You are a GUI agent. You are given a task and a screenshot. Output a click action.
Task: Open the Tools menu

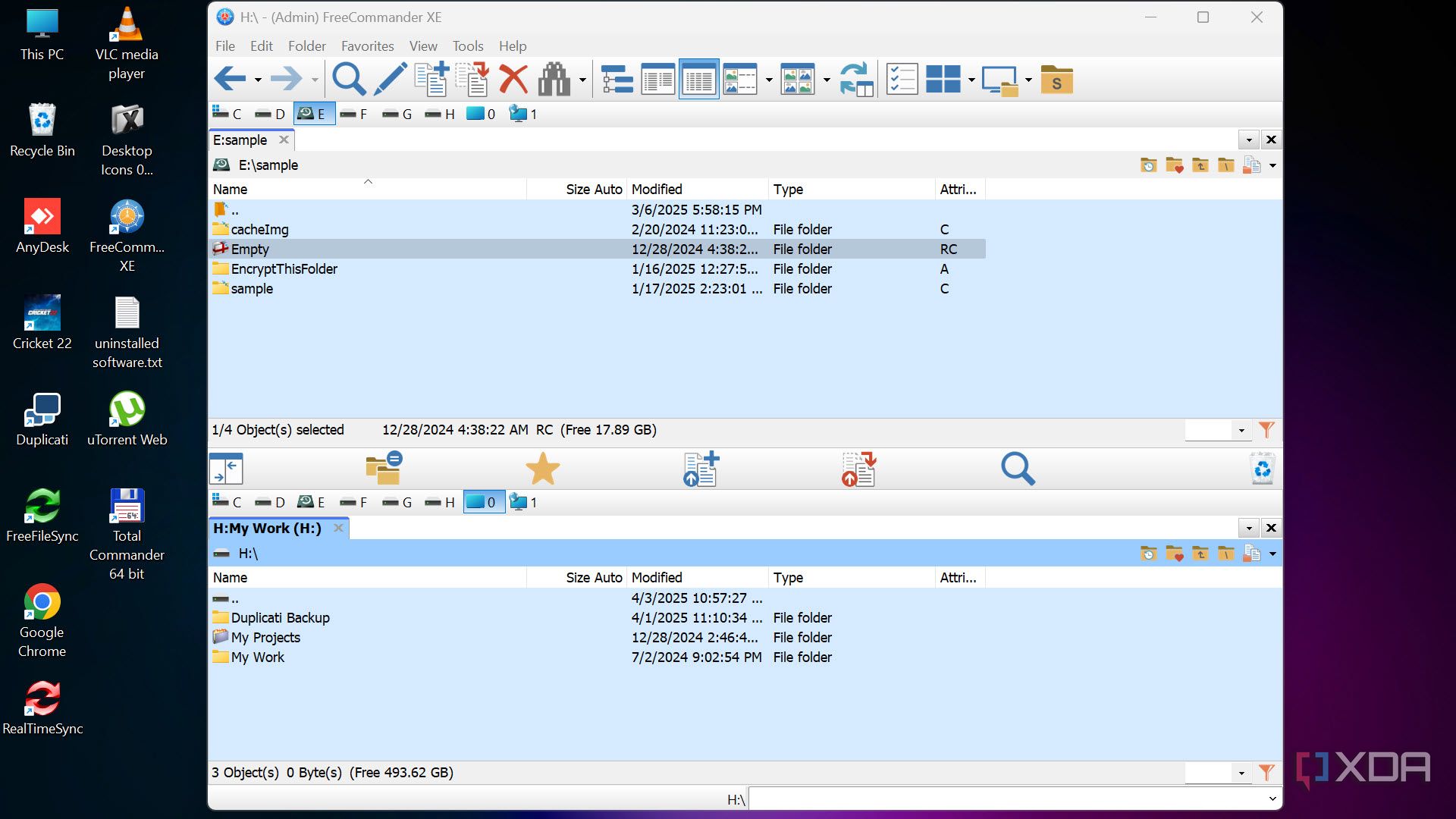pos(468,46)
